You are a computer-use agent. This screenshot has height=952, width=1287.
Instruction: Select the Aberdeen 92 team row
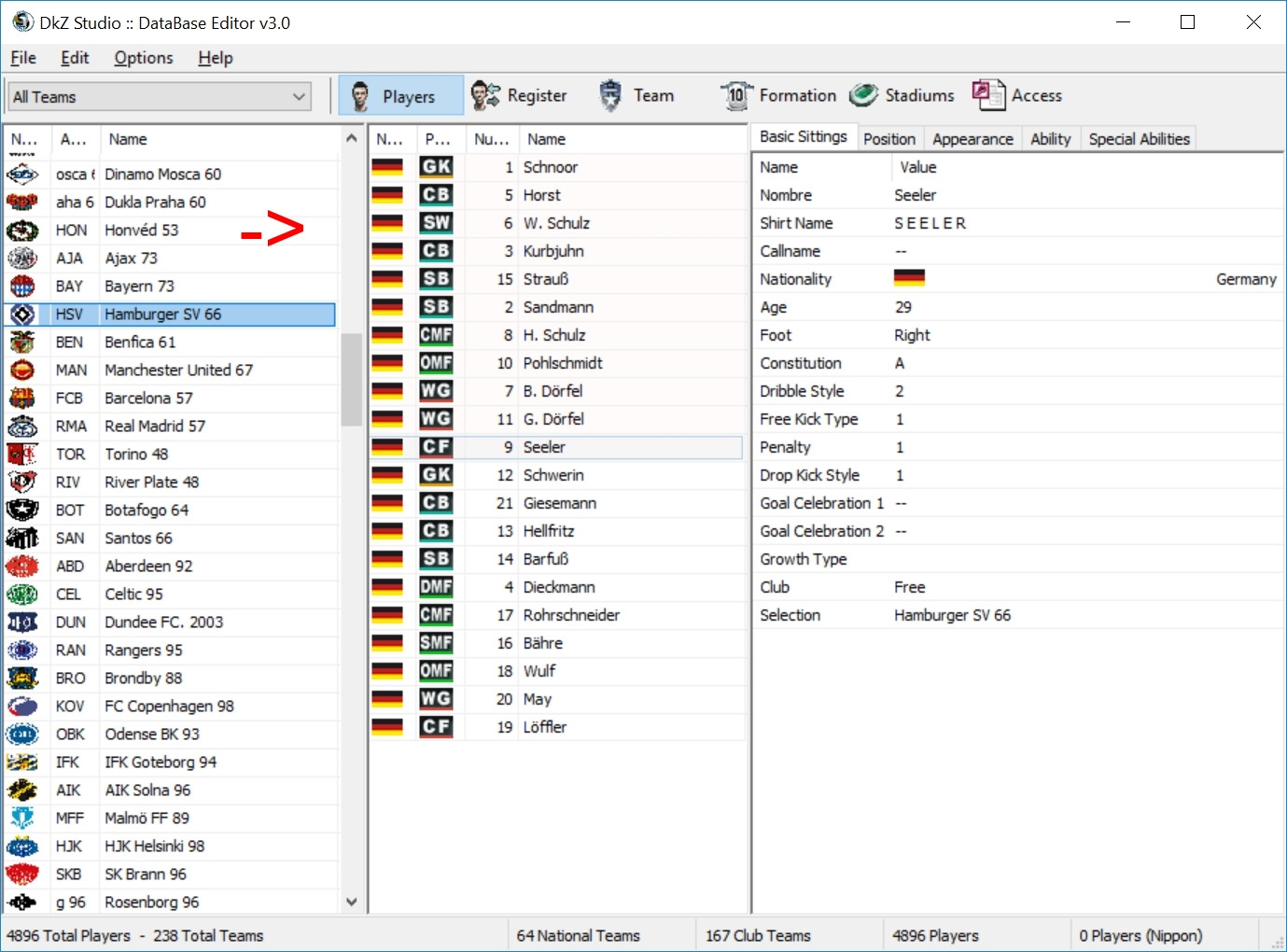[171, 567]
